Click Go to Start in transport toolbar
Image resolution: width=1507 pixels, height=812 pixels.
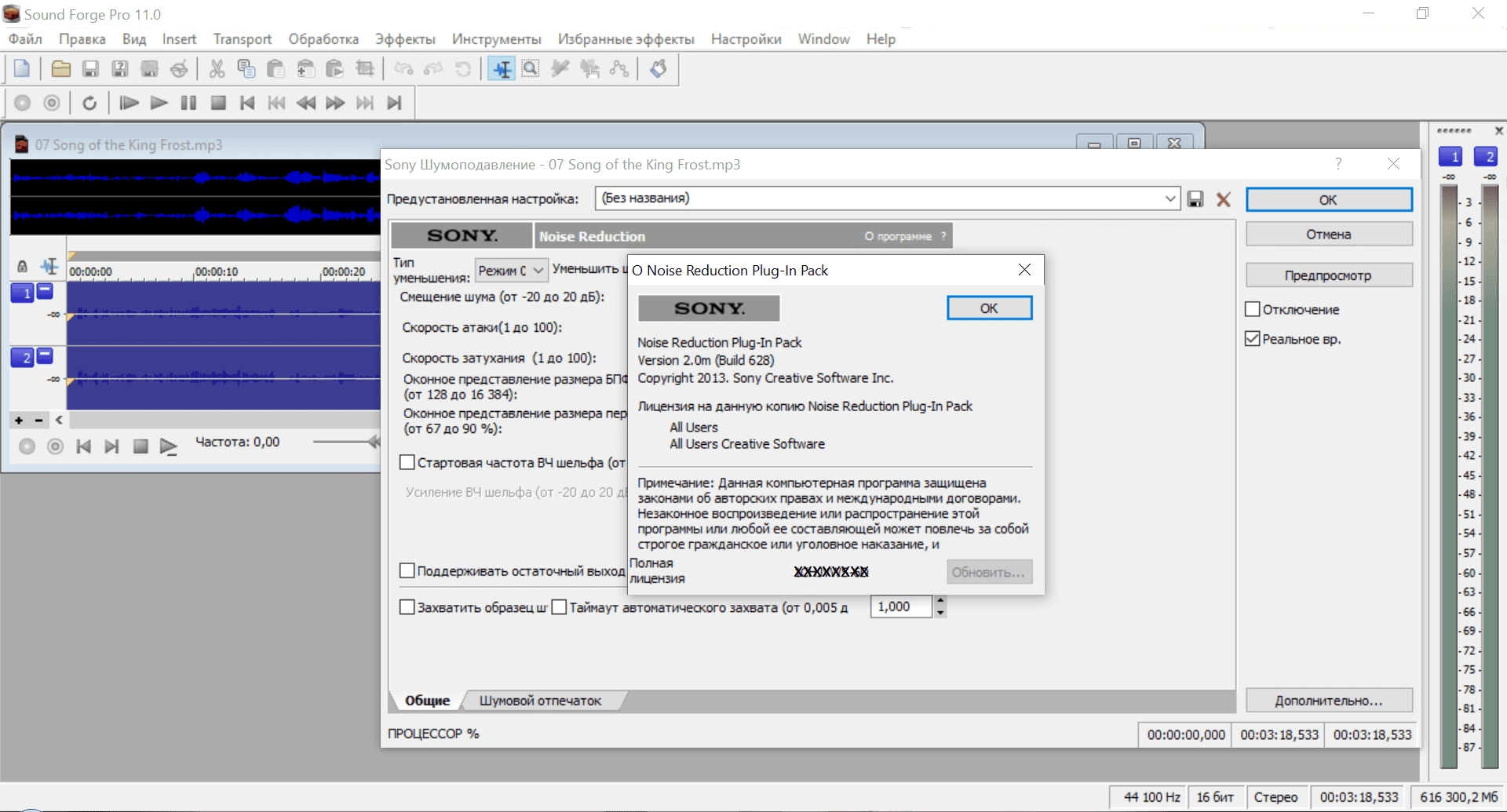click(x=247, y=103)
